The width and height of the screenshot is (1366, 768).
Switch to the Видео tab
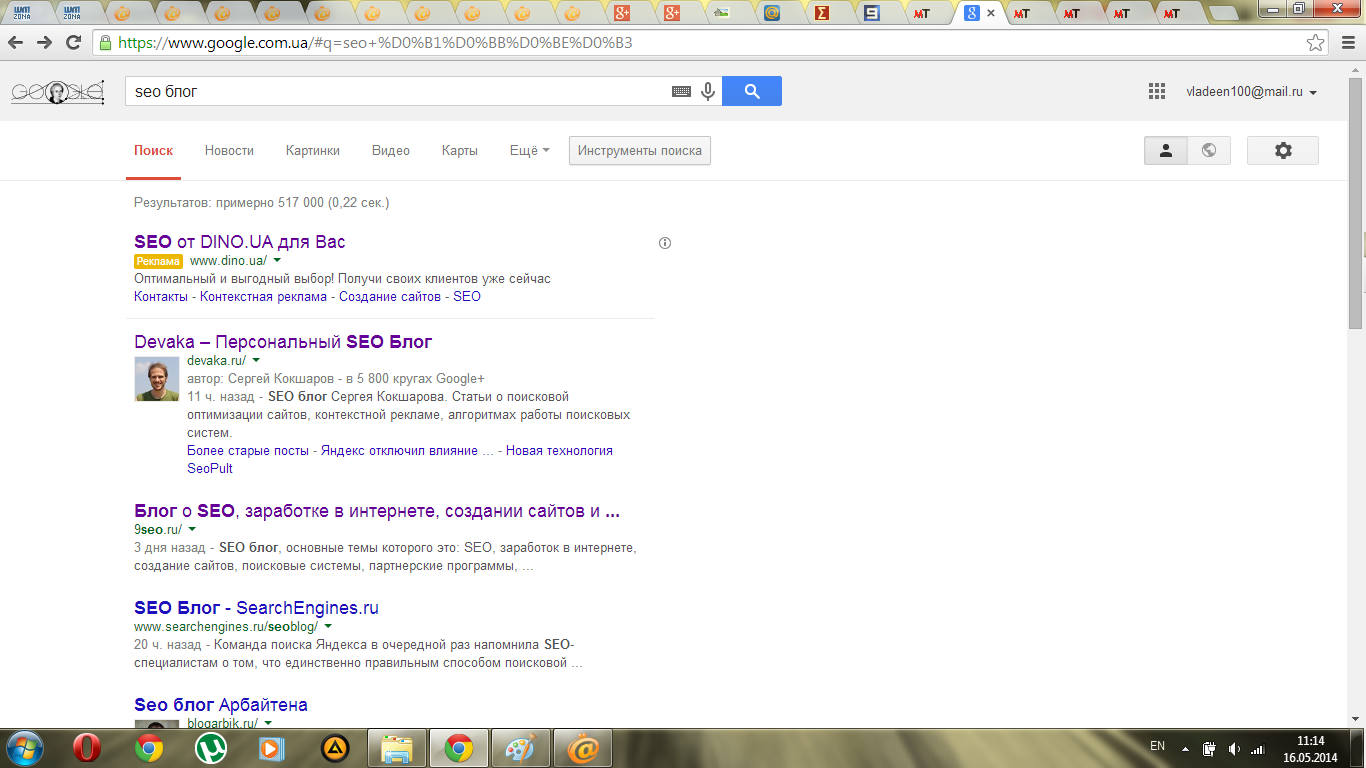click(x=391, y=150)
